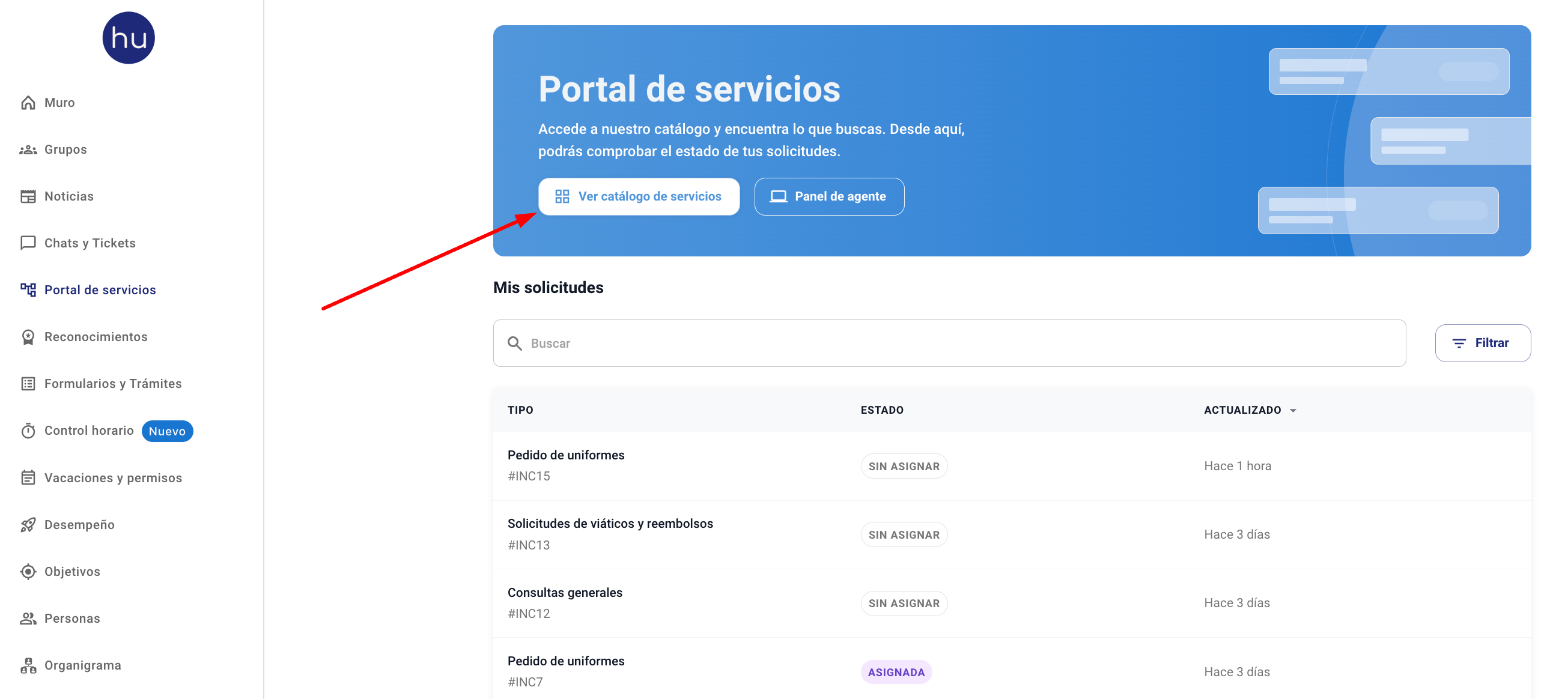Click the hu logo at top
This screenshot has height=699, width=1568.
(x=129, y=38)
